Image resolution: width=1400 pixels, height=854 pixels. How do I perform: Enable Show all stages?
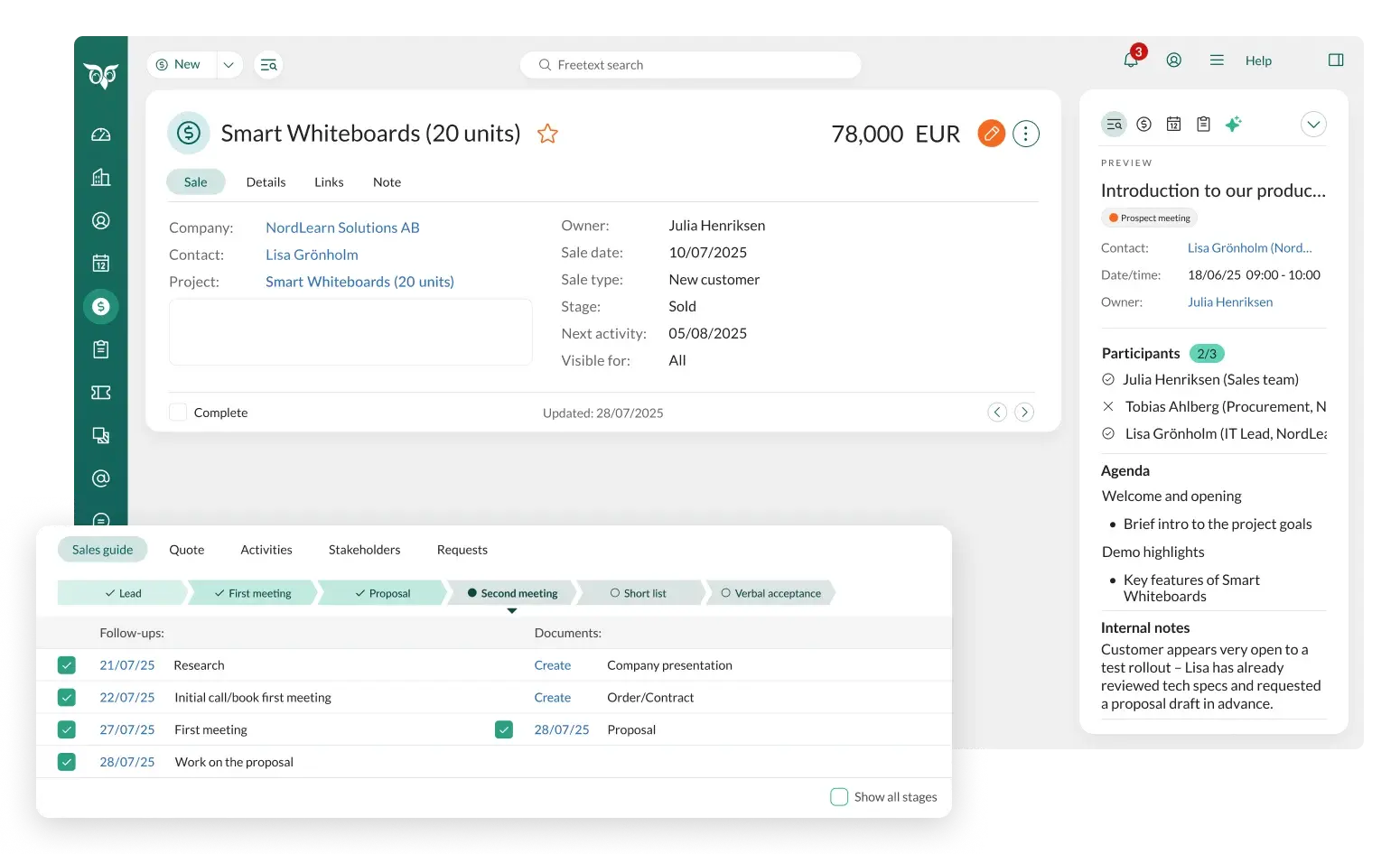[x=839, y=796]
